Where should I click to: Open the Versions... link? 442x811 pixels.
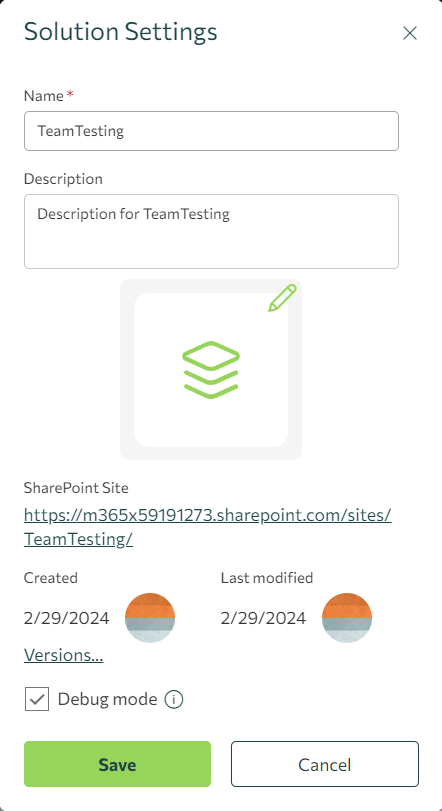(x=64, y=655)
